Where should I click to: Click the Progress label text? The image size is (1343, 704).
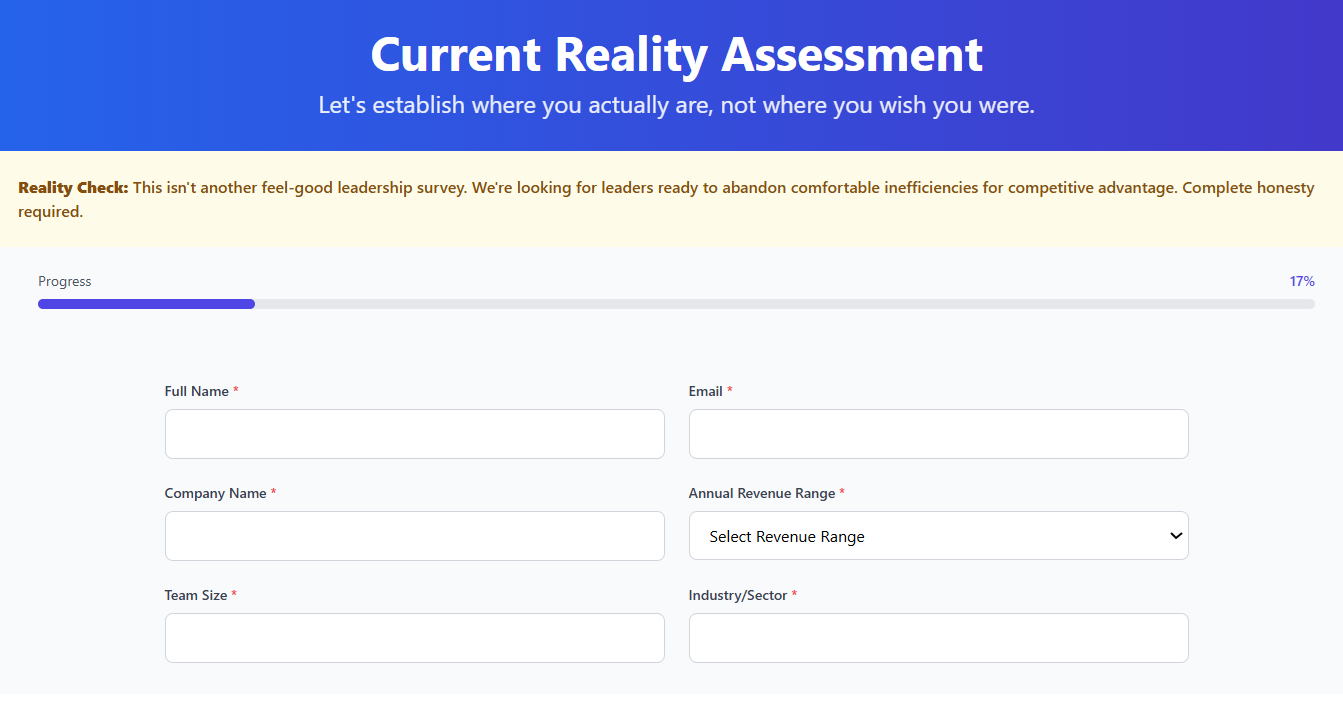(x=65, y=281)
